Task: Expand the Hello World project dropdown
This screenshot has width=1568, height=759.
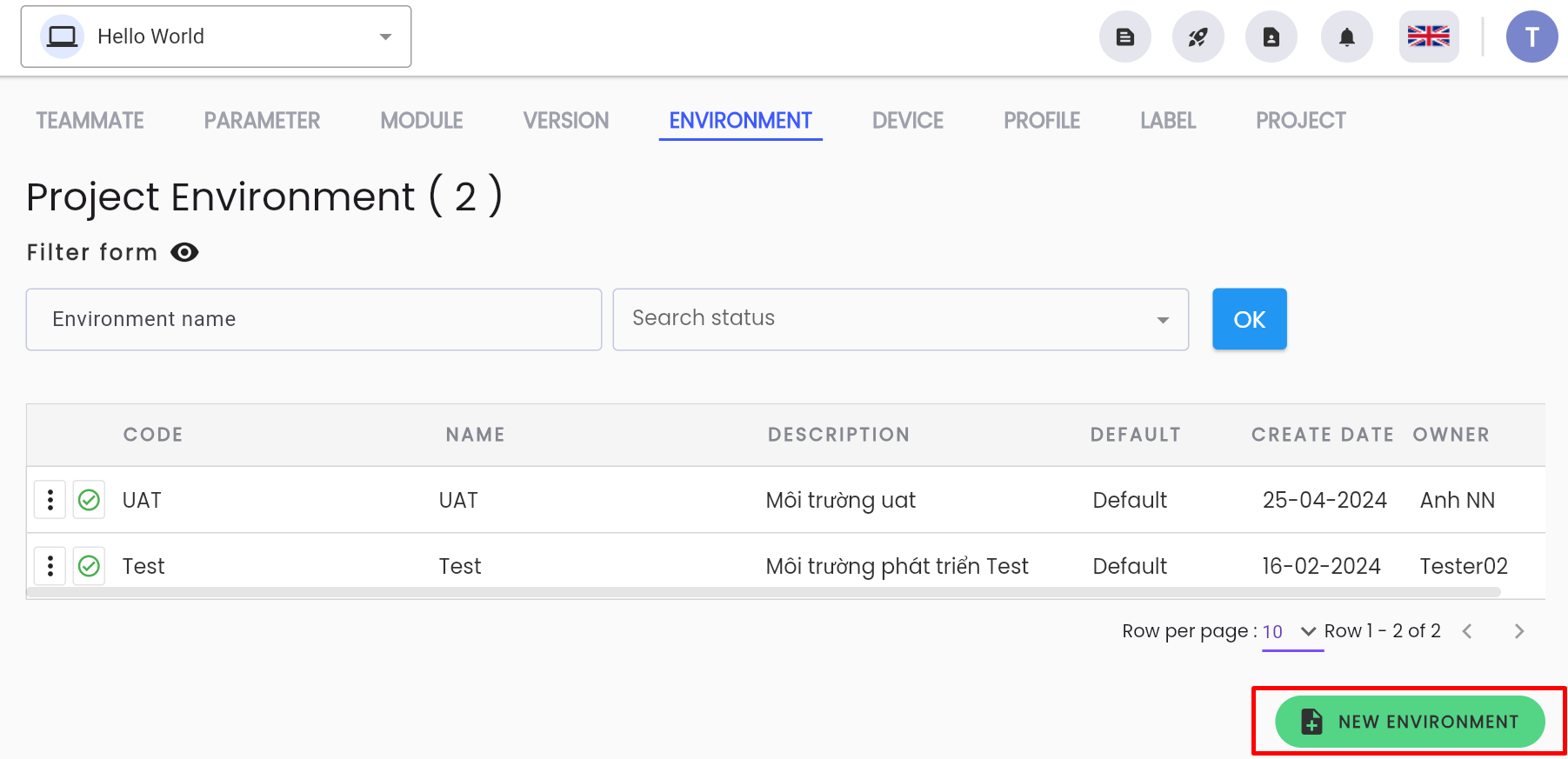Action: coord(216,37)
